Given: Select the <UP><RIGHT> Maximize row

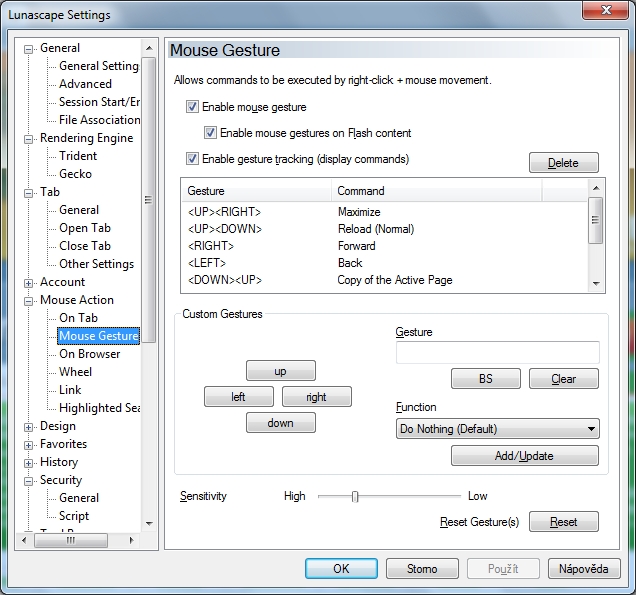Looking at the screenshot, I should pyautogui.click(x=385, y=212).
